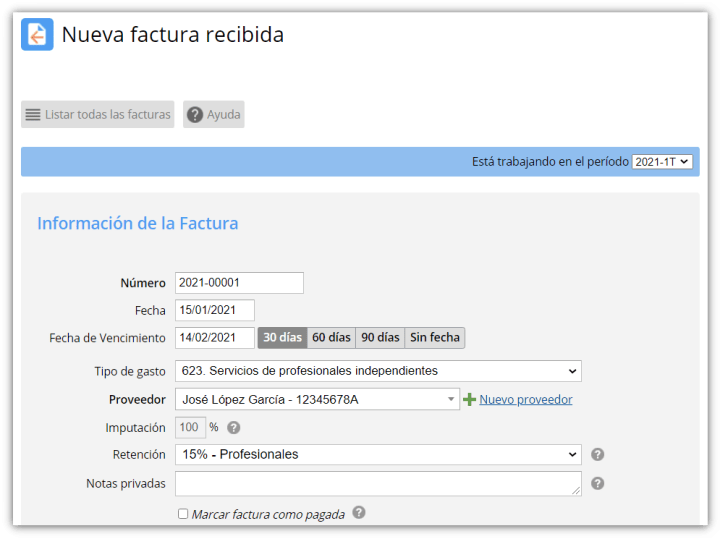Open help icon next to Retención dropdown
Viewport: 720px width, 539px height.
pos(597,455)
